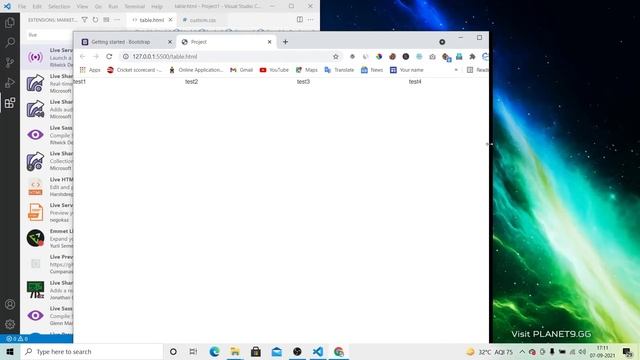The width and height of the screenshot is (640, 360).
Task: Go forward in Chrome
Action: tap(96, 56)
